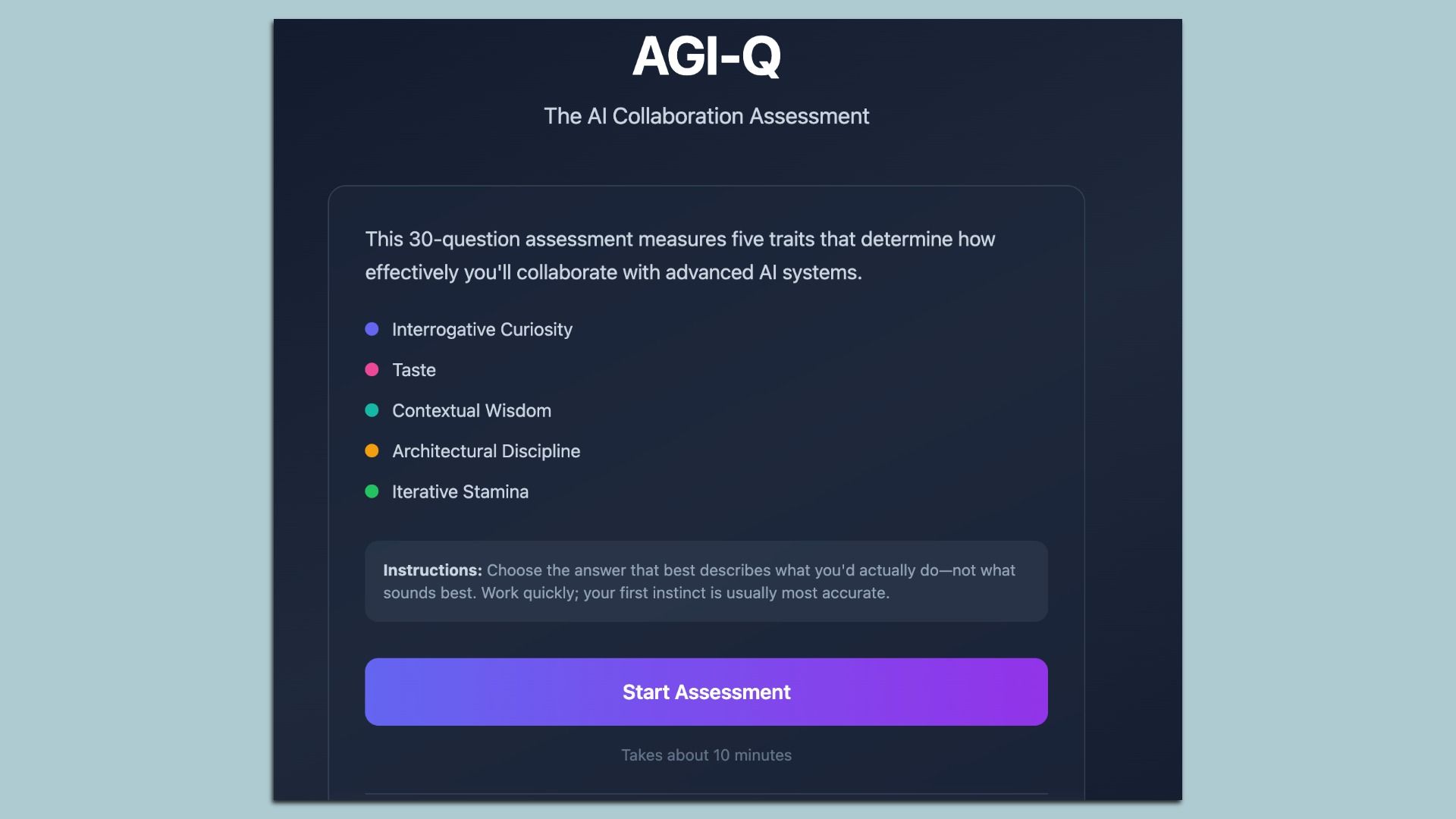The height and width of the screenshot is (819, 1456).
Task: Click the assessment description paragraph
Action: point(679,255)
